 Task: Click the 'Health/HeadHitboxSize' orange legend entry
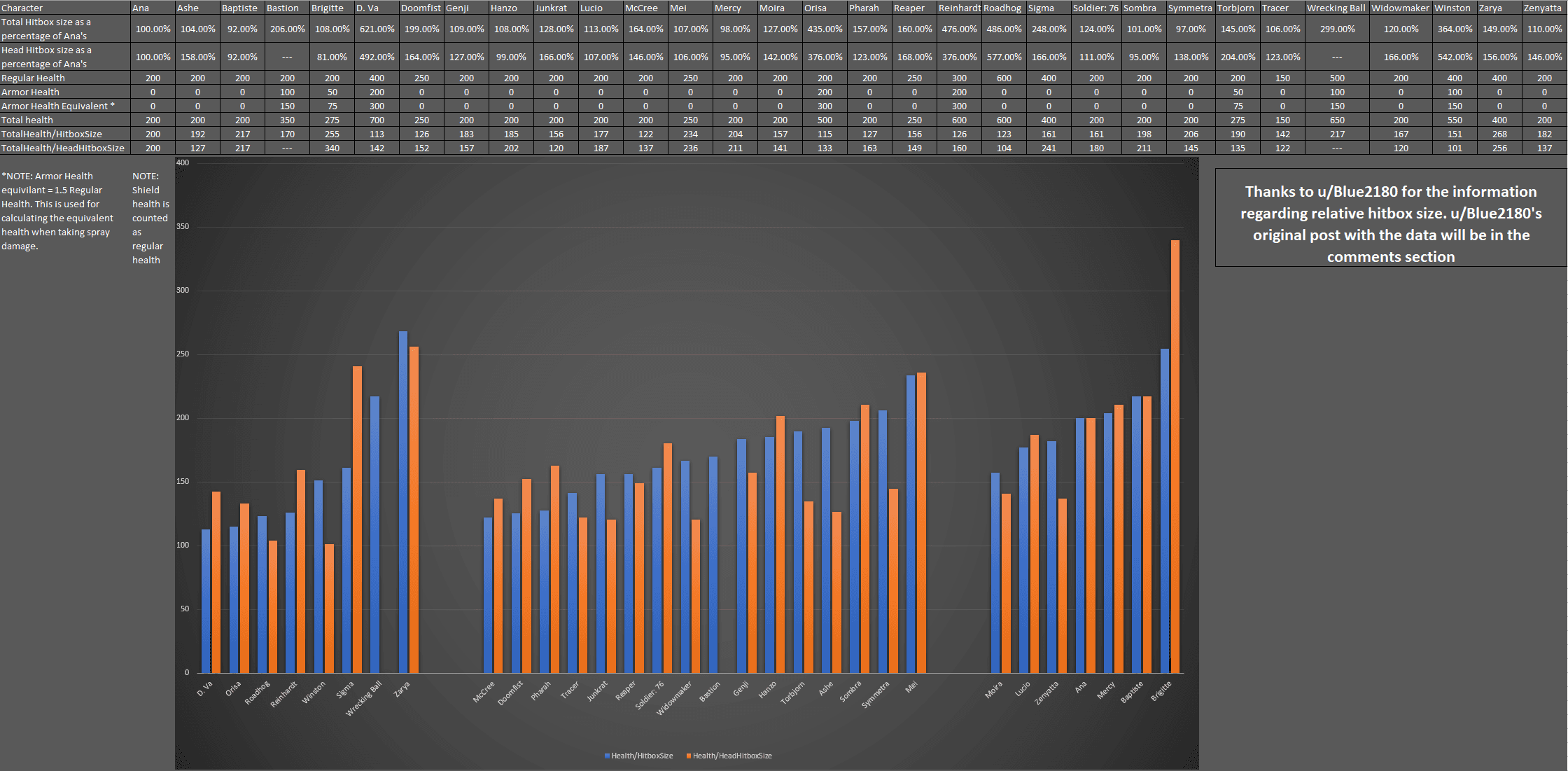729,756
